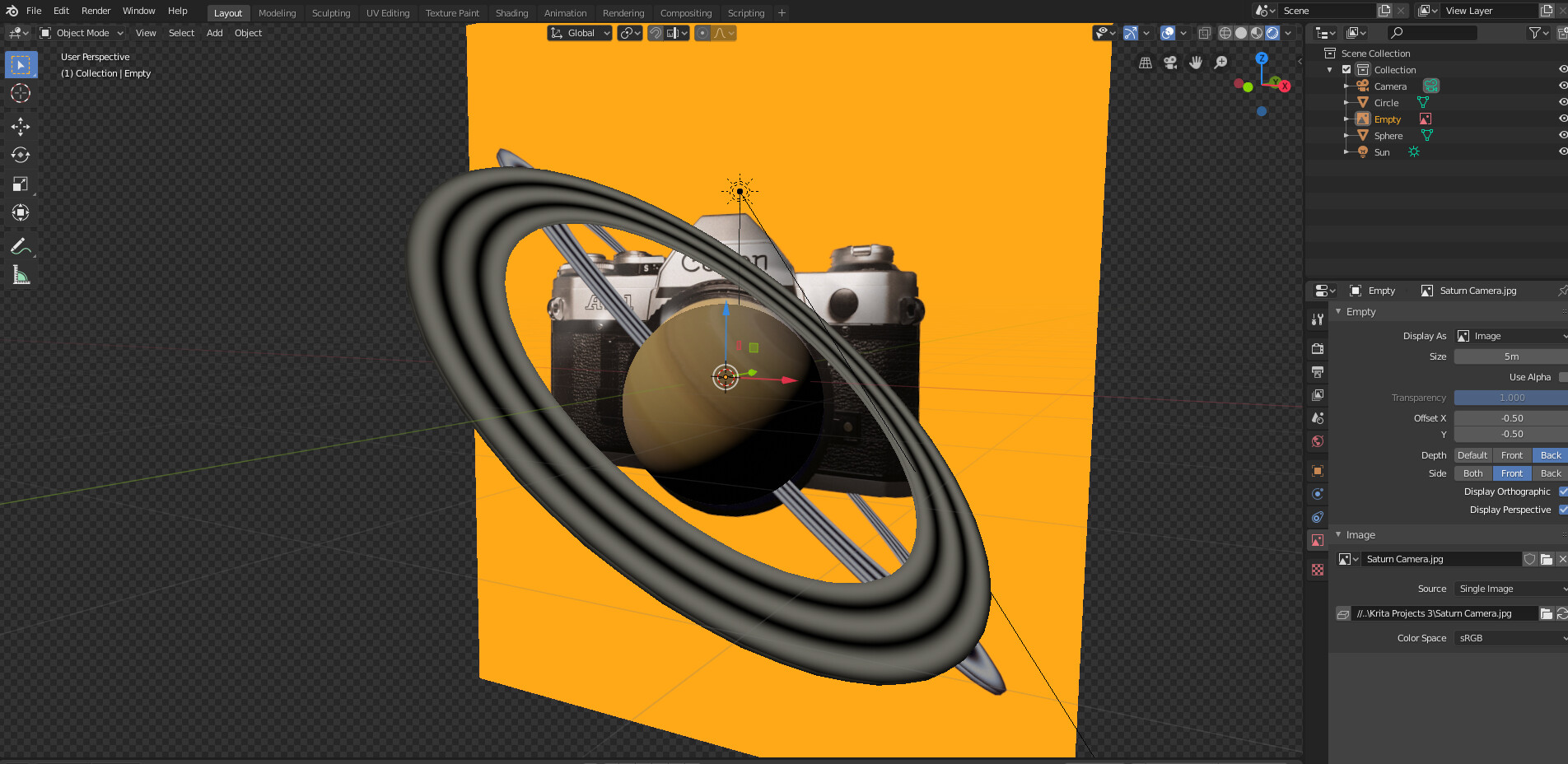This screenshot has width=1568, height=764.
Task: Activate the Transform tool
Action: 21,212
